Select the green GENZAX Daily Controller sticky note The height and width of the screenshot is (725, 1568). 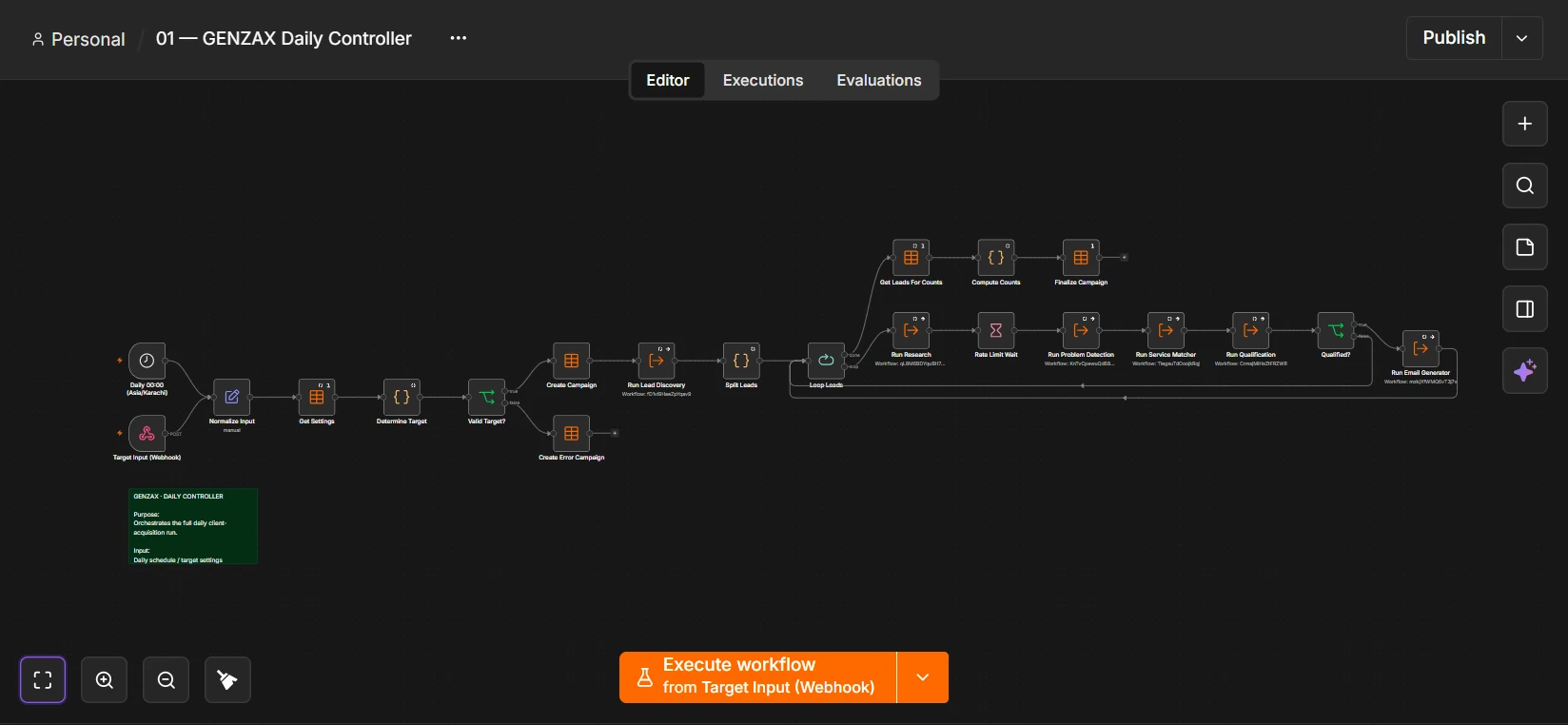coord(193,526)
